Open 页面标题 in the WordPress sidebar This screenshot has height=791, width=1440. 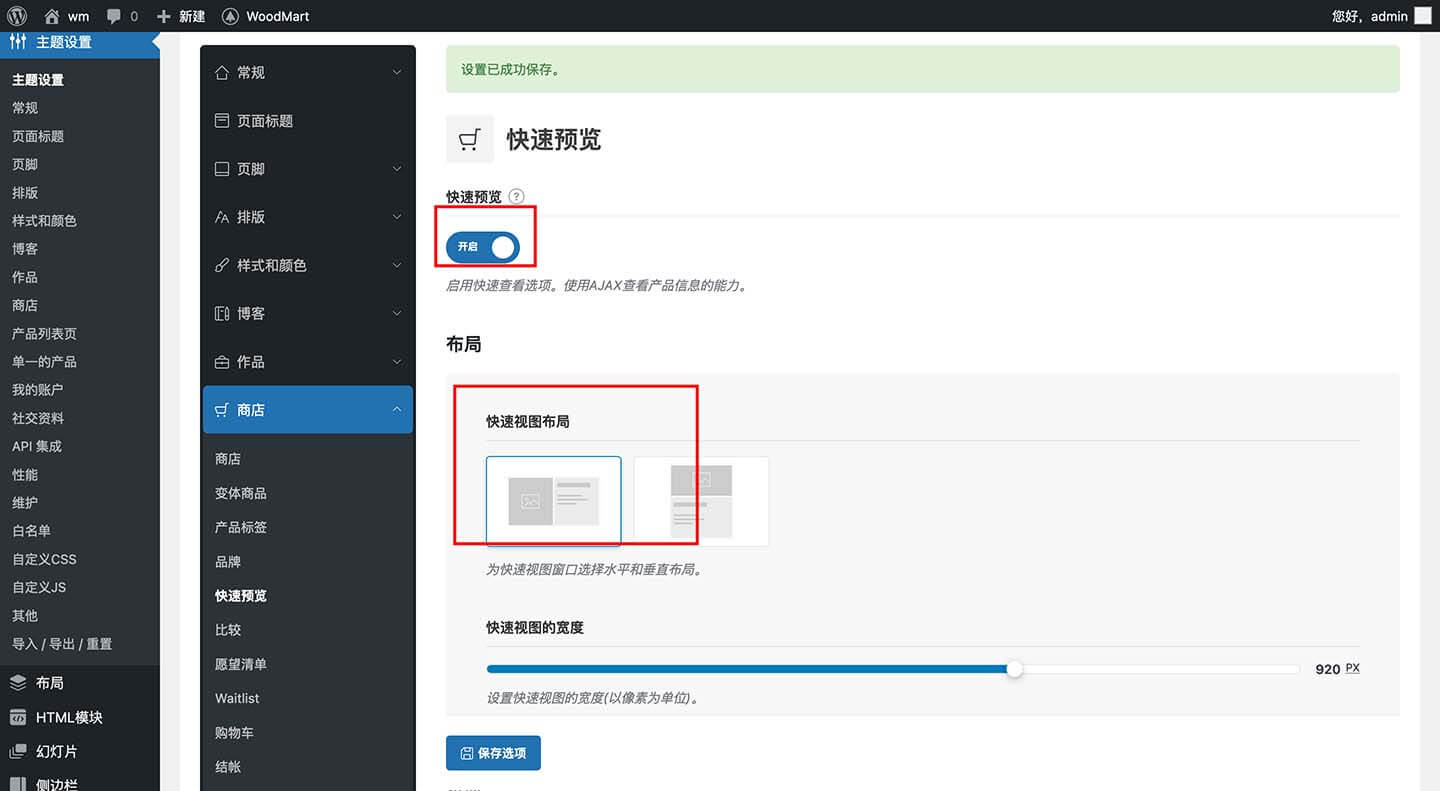coord(38,136)
